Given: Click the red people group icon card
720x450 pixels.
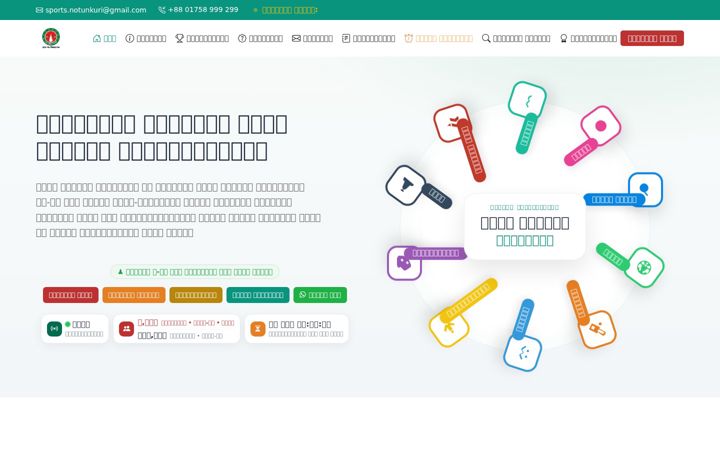Looking at the screenshot, I should tap(176, 329).
